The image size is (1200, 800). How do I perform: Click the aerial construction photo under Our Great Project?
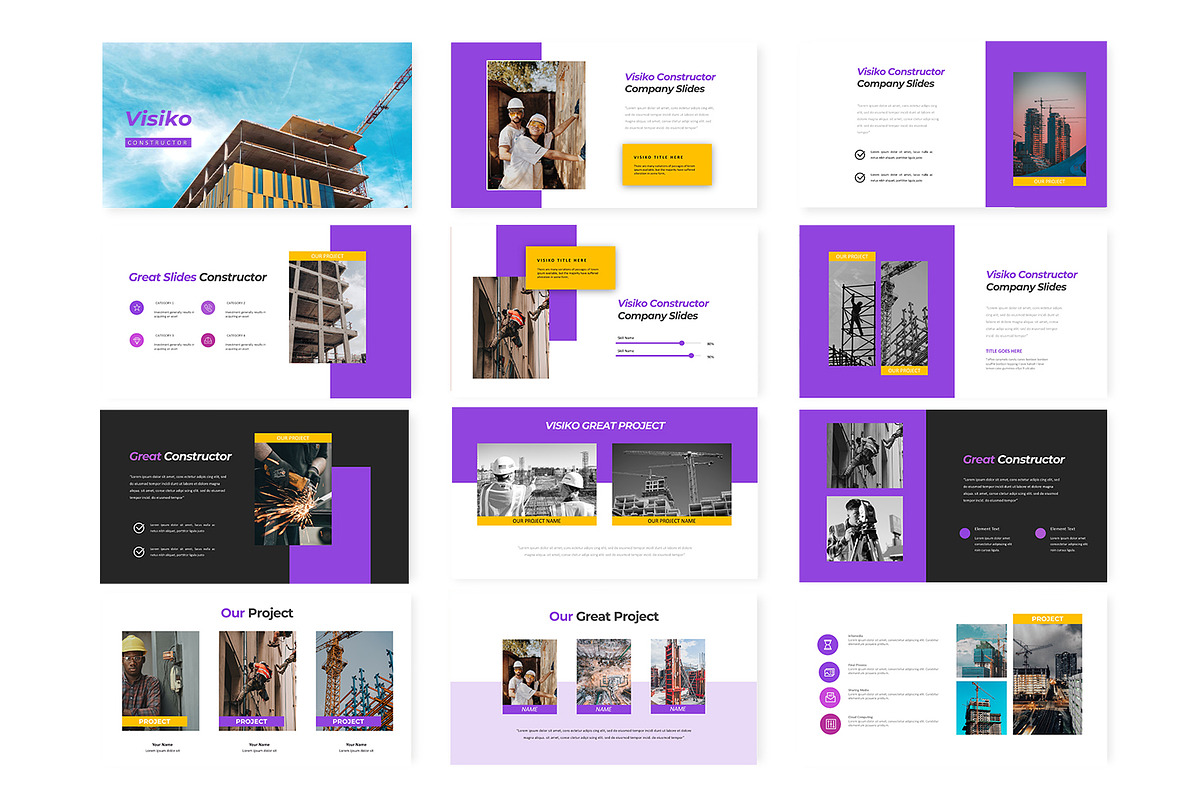pyautogui.click(x=604, y=672)
